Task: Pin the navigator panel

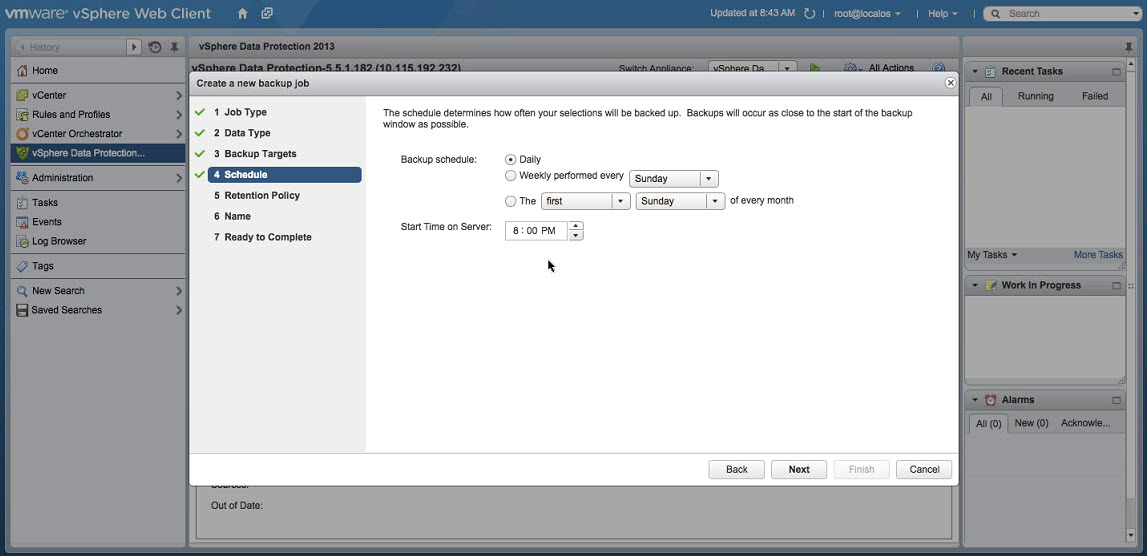Action: (x=174, y=47)
